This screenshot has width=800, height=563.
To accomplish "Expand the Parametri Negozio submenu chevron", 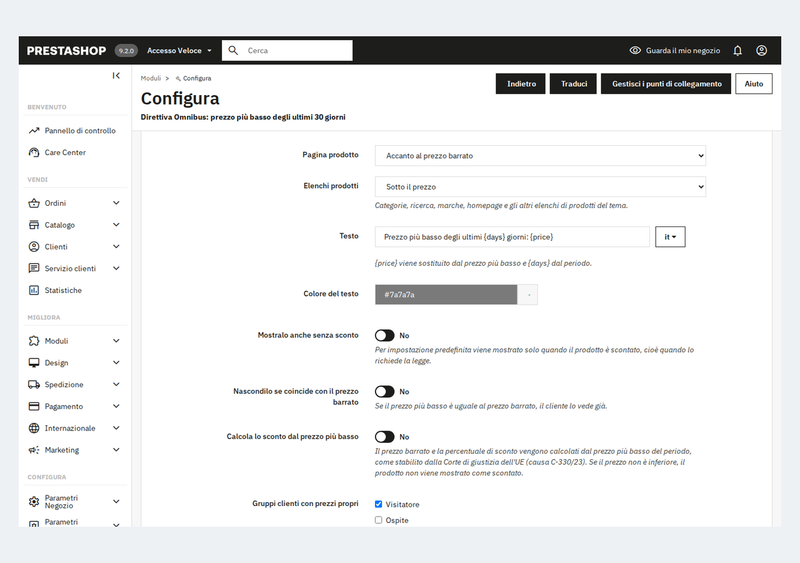I will [x=116, y=502].
